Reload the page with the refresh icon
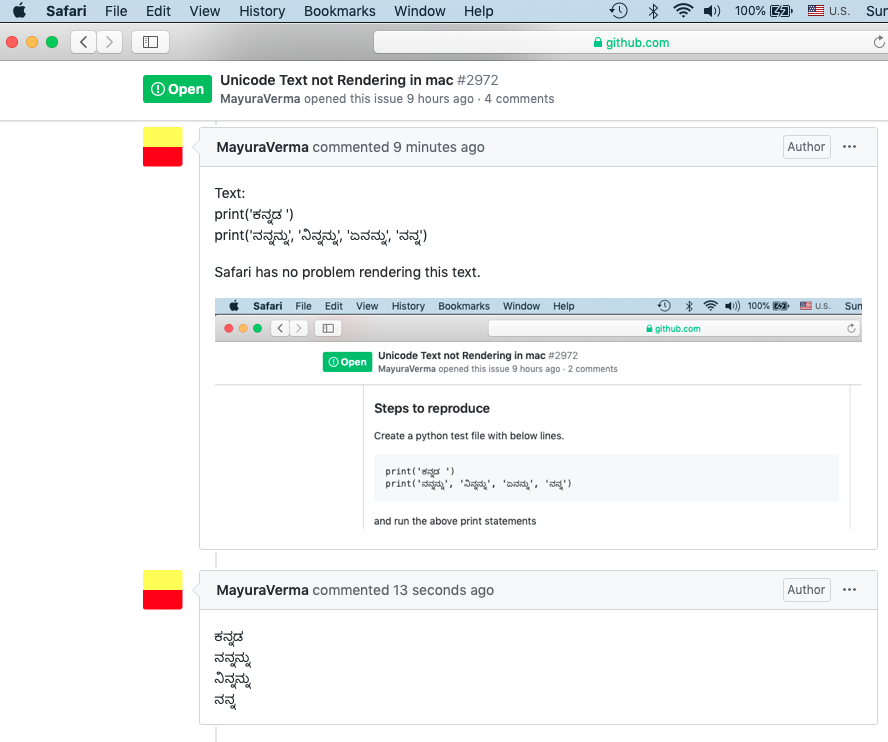The width and height of the screenshot is (888, 742). [x=878, y=42]
